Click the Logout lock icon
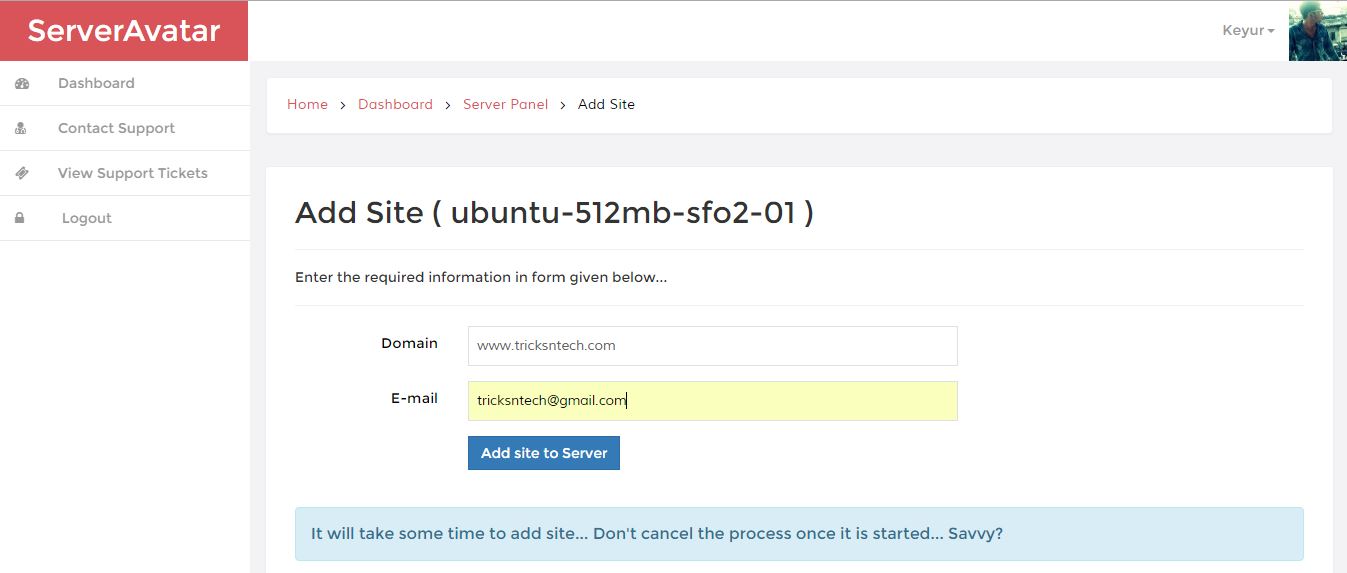Screen dimensions: 1347x573 click(x=19, y=218)
